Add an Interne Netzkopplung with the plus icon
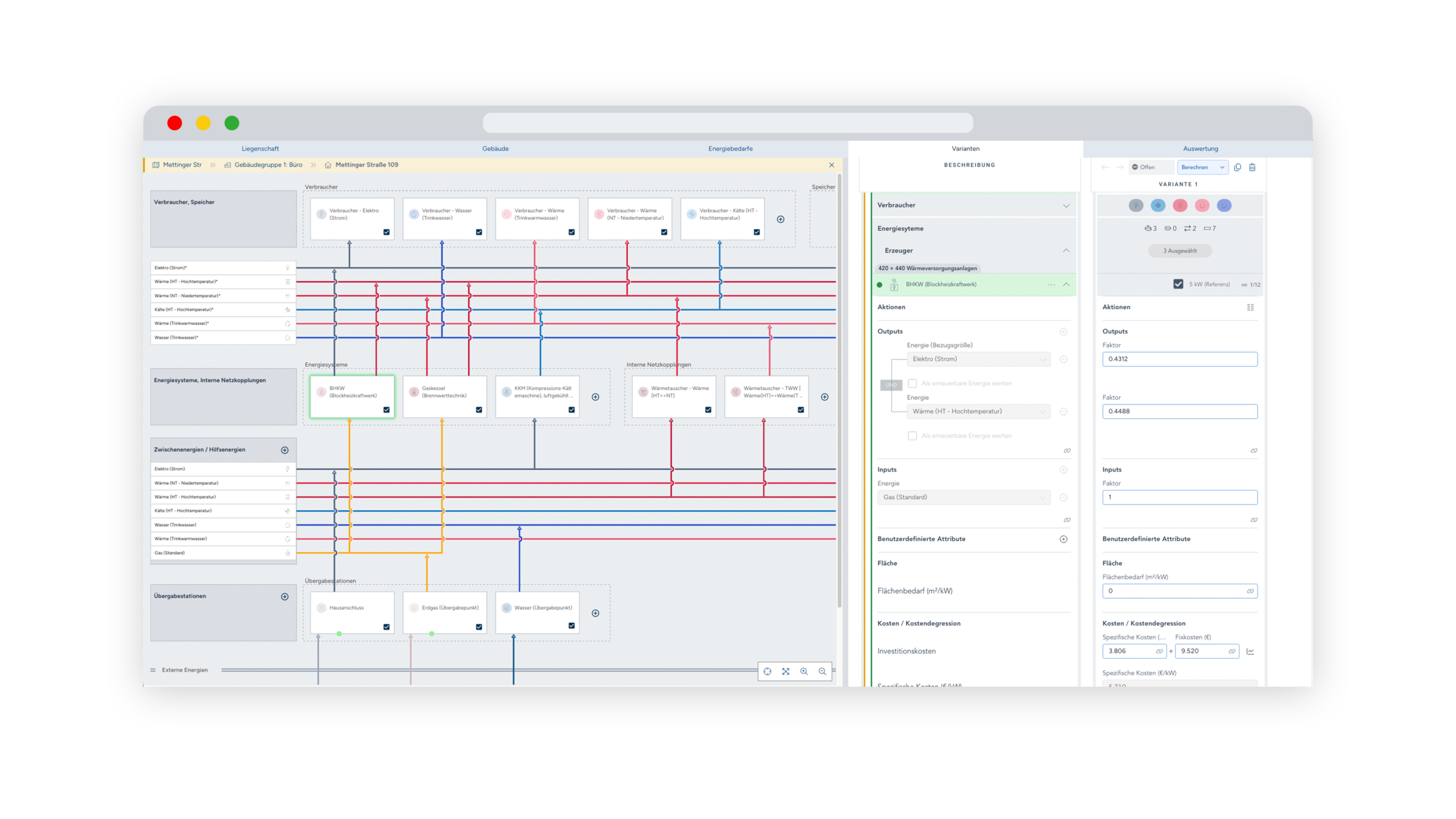This screenshot has width=1456, height=819. pyautogui.click(x=825, y=397)
